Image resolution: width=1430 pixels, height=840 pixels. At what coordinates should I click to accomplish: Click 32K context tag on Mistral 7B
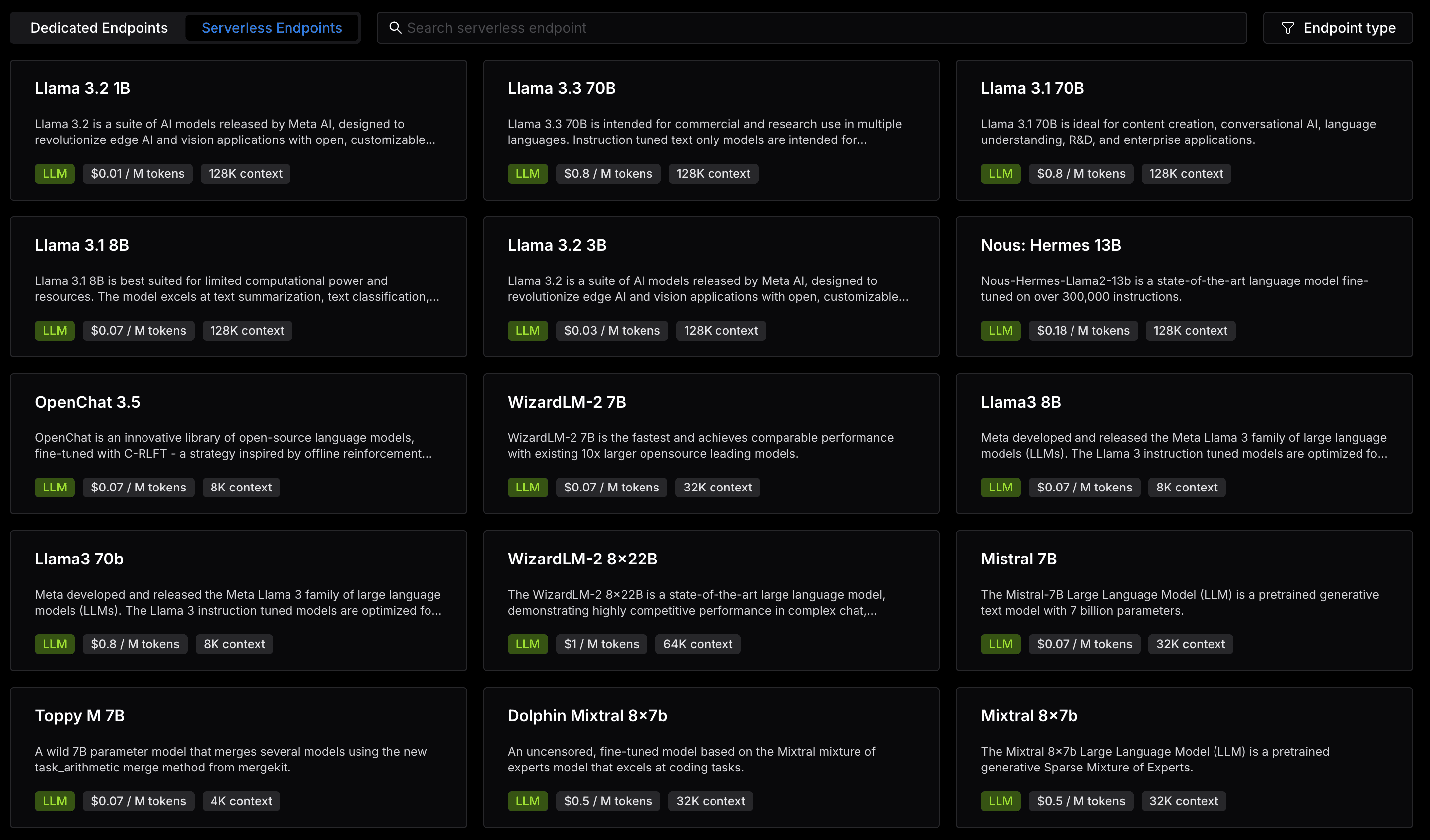point(1191,644)
